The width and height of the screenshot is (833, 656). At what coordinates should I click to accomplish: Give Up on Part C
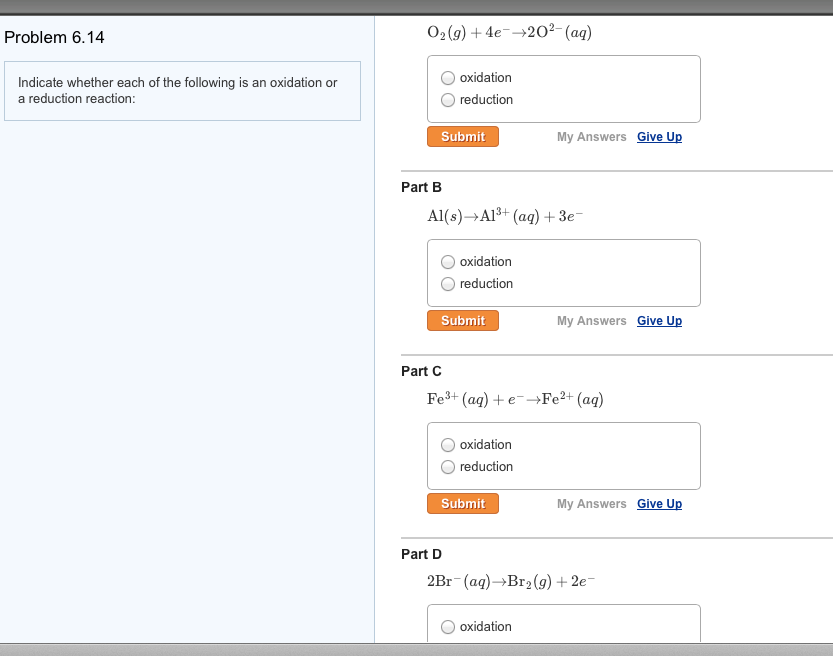[x=659, y=503]
